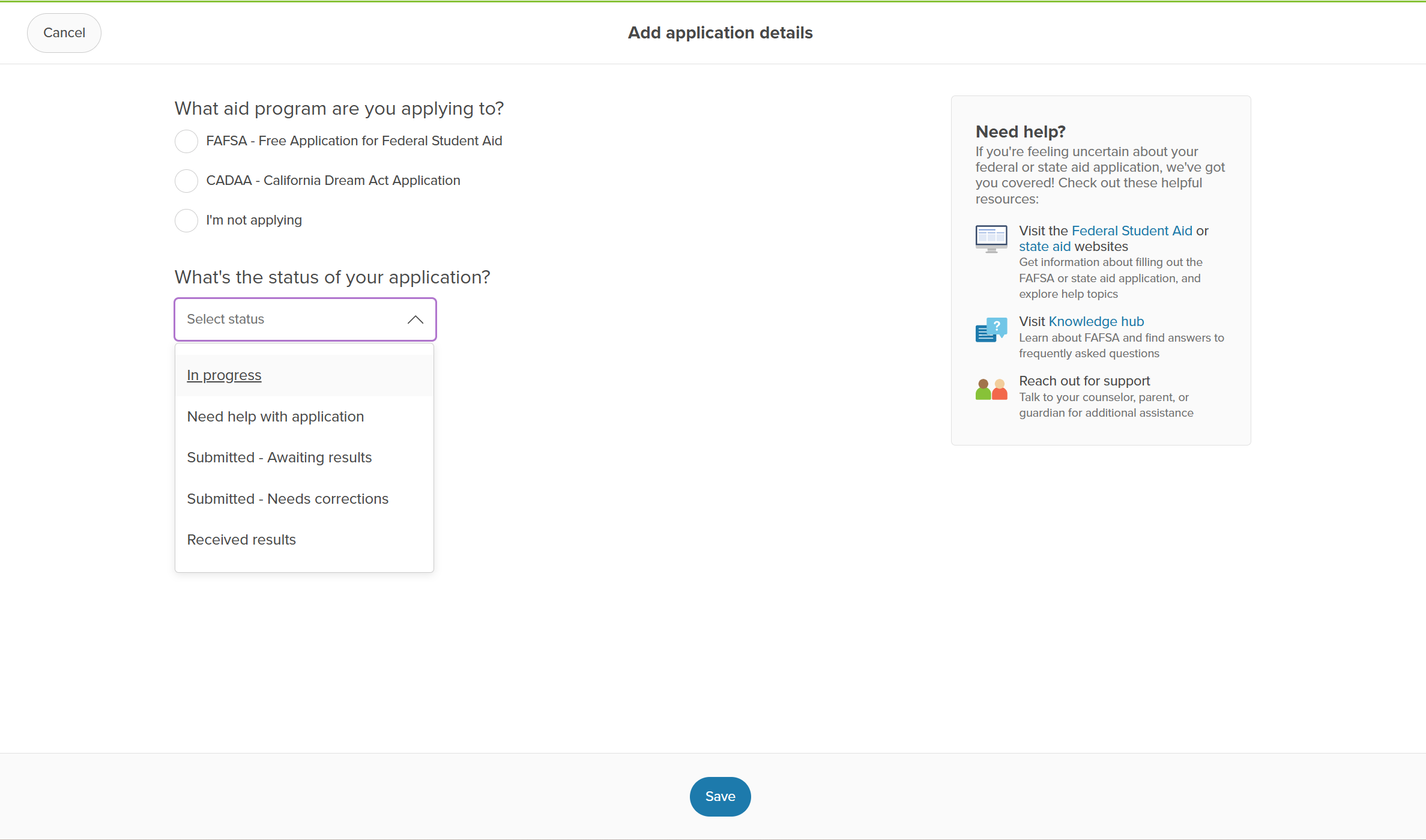1426x840 pixels.
Task: Open the Select status dropdown
Action: tap(304, 319)
